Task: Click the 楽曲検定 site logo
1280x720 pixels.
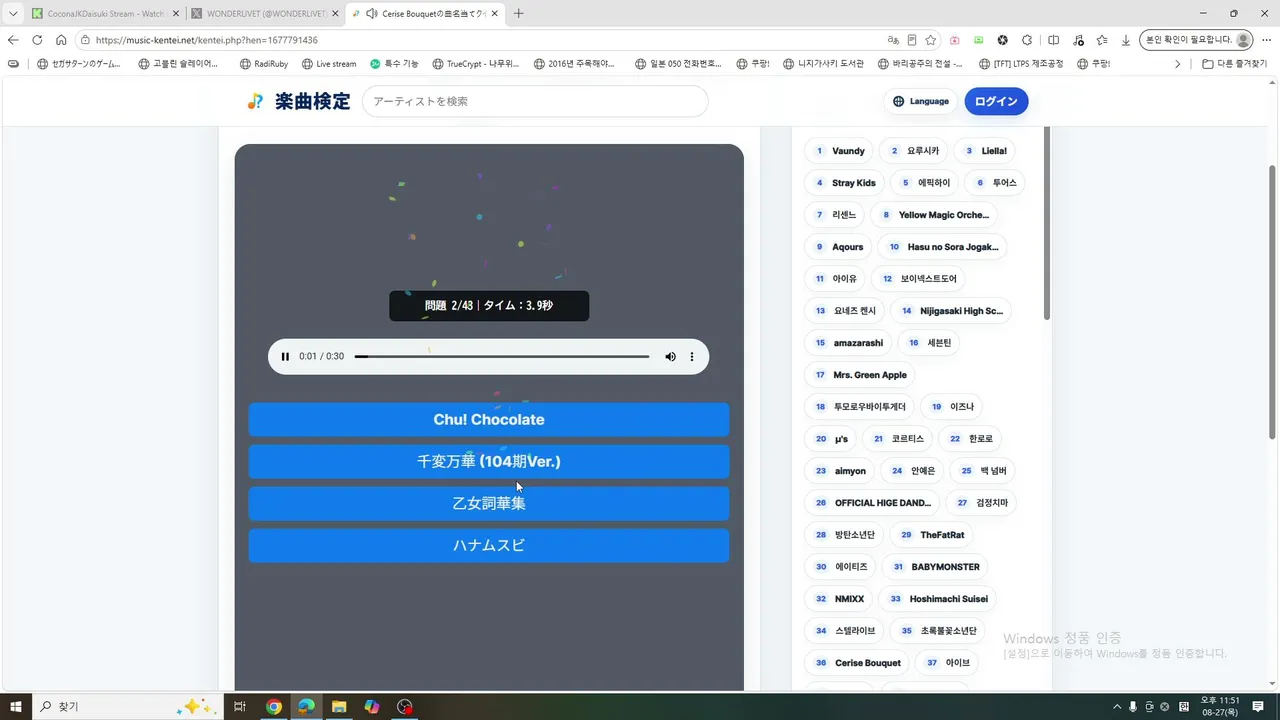Action: point(299,101)
